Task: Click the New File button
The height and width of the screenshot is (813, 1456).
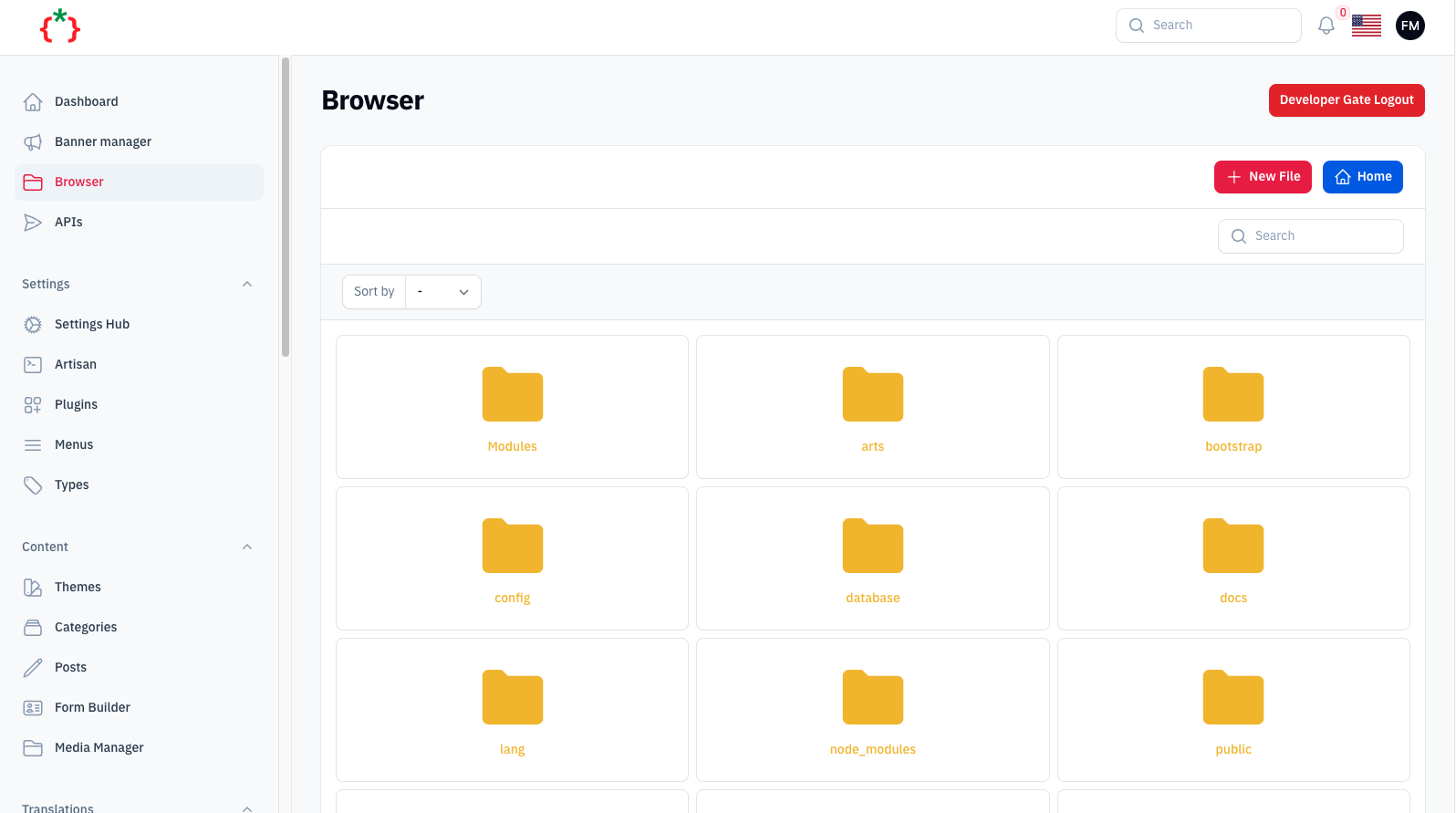Action: pos(1263,177)
